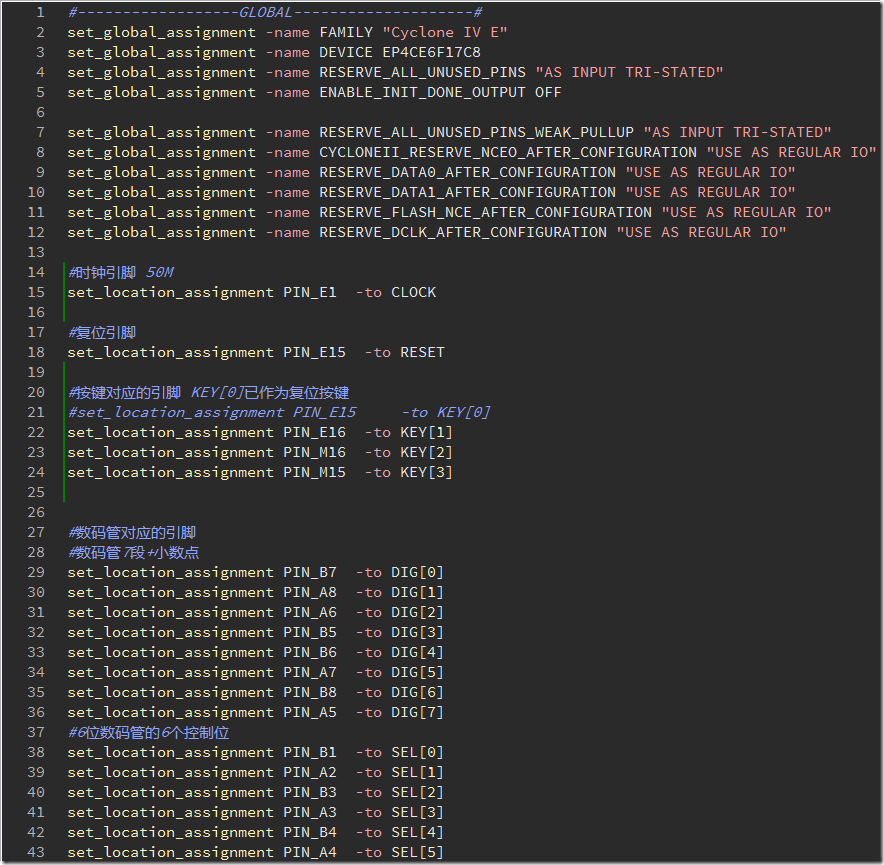Click PIN_B3 in the SEL[2] line
Image resolution: width=884 pixels, height=865 pixels.
pos(310,793)
